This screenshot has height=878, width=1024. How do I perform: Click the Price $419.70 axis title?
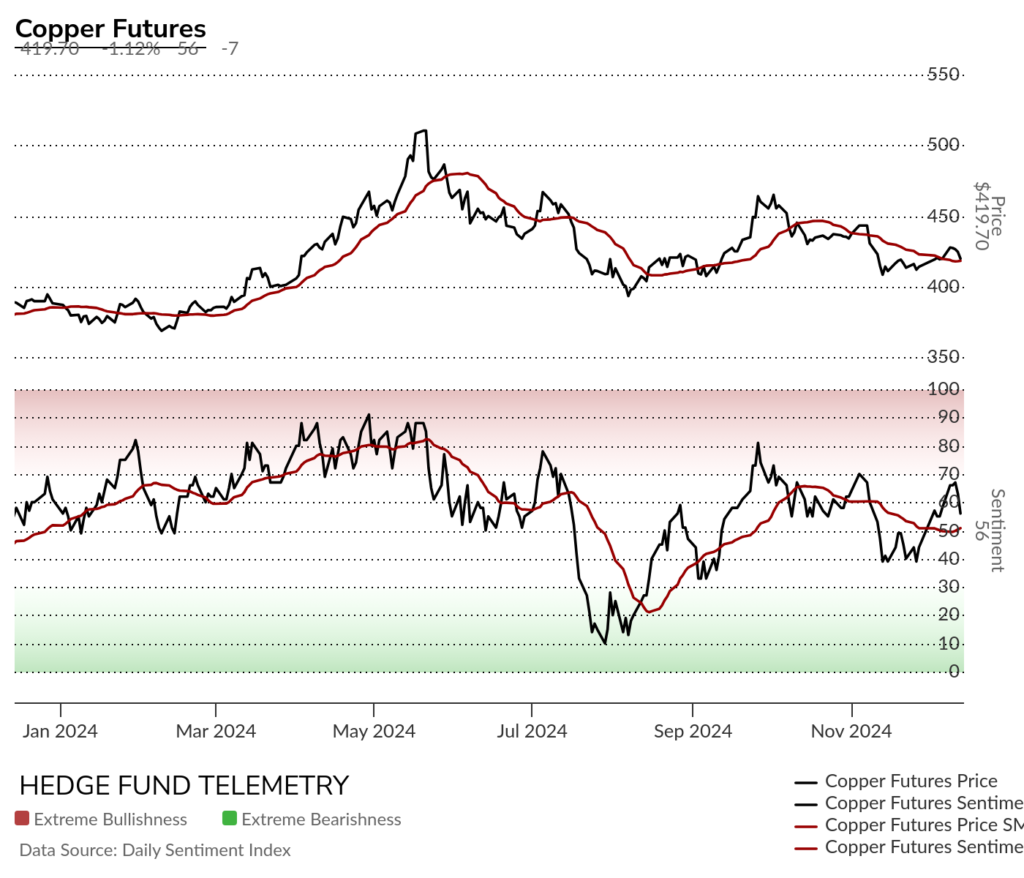989,216
